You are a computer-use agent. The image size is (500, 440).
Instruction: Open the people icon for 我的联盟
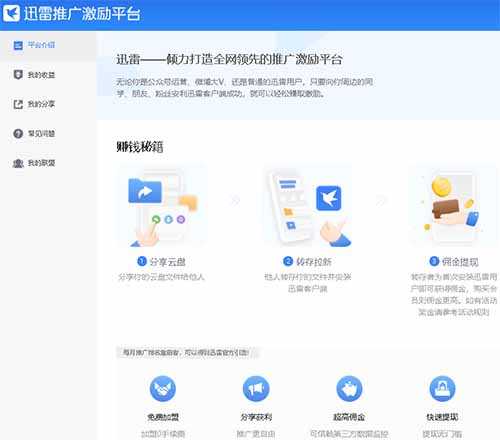point(18,163)
